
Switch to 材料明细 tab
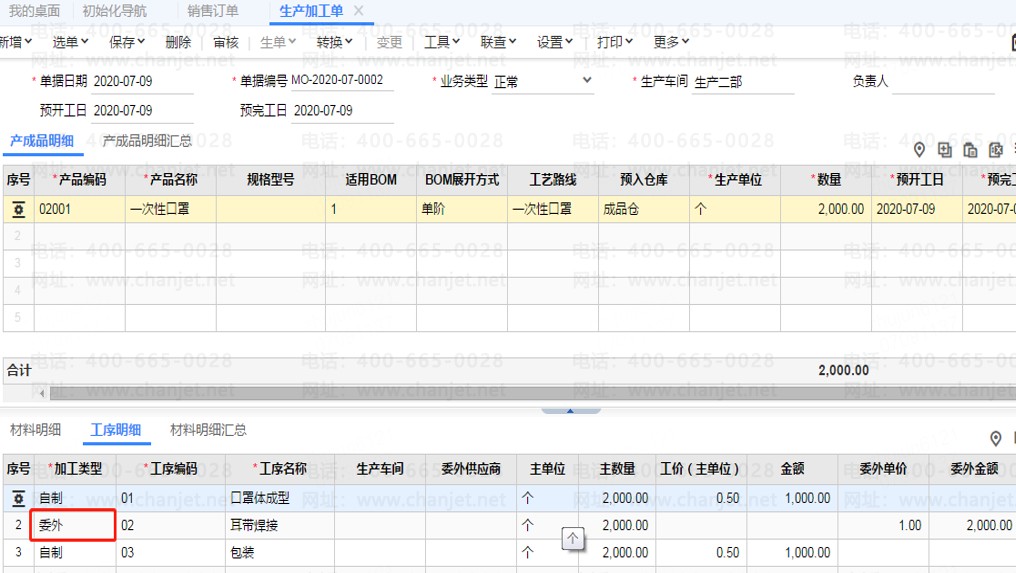coord(35,430)
